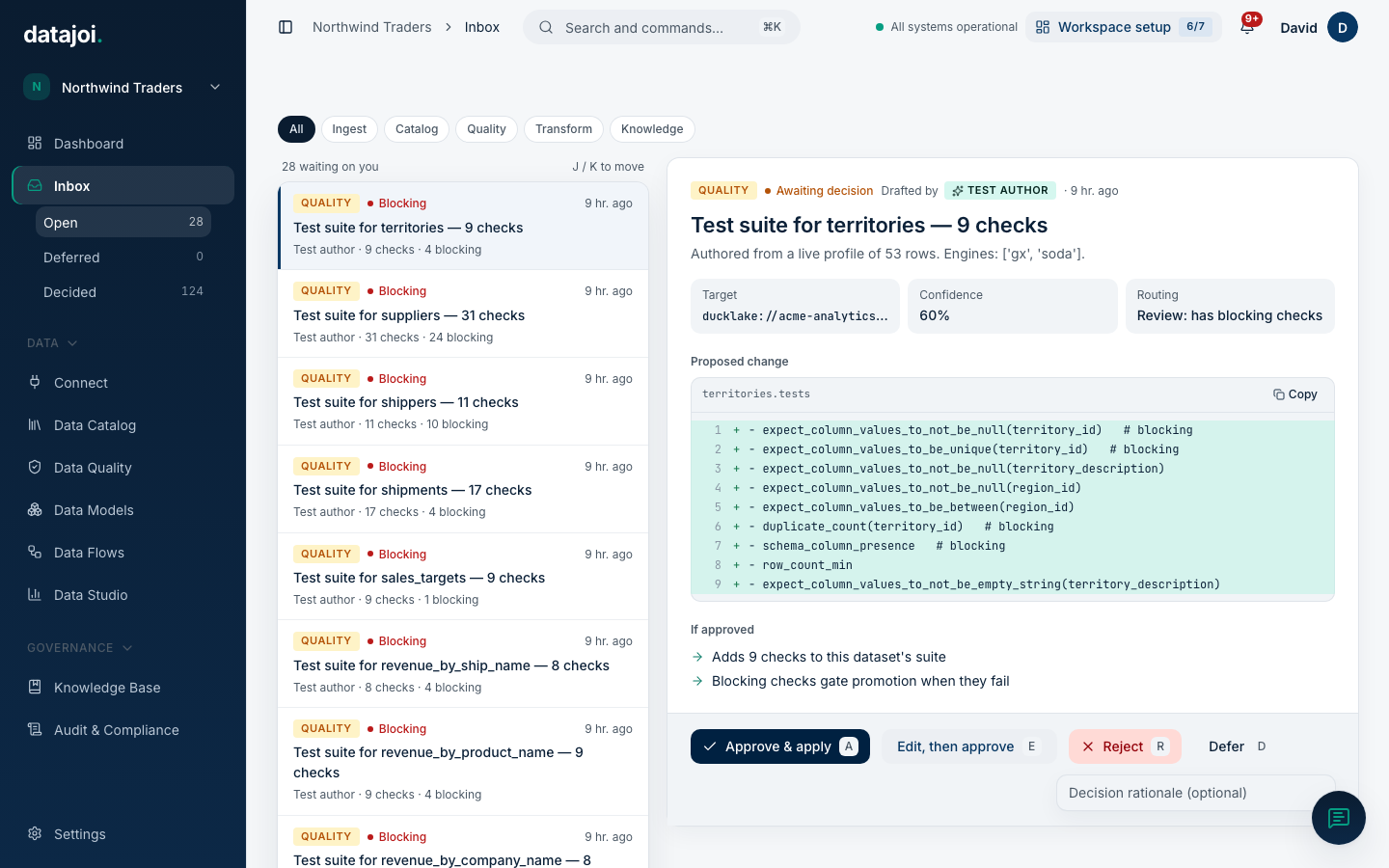Click the Data Quality shield icon
The width and height of the screenshot is (1389, 868).
click(x=35, y=468)
